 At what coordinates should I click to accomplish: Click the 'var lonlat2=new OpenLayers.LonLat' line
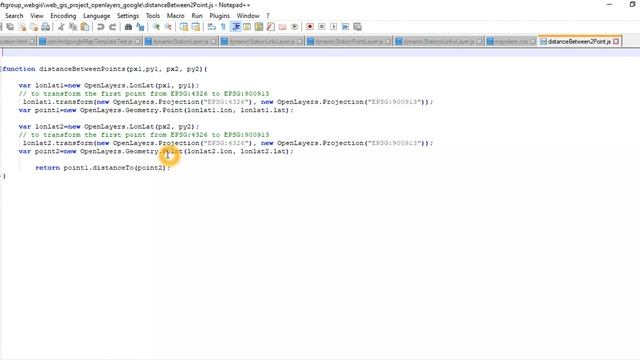point(109,127)
